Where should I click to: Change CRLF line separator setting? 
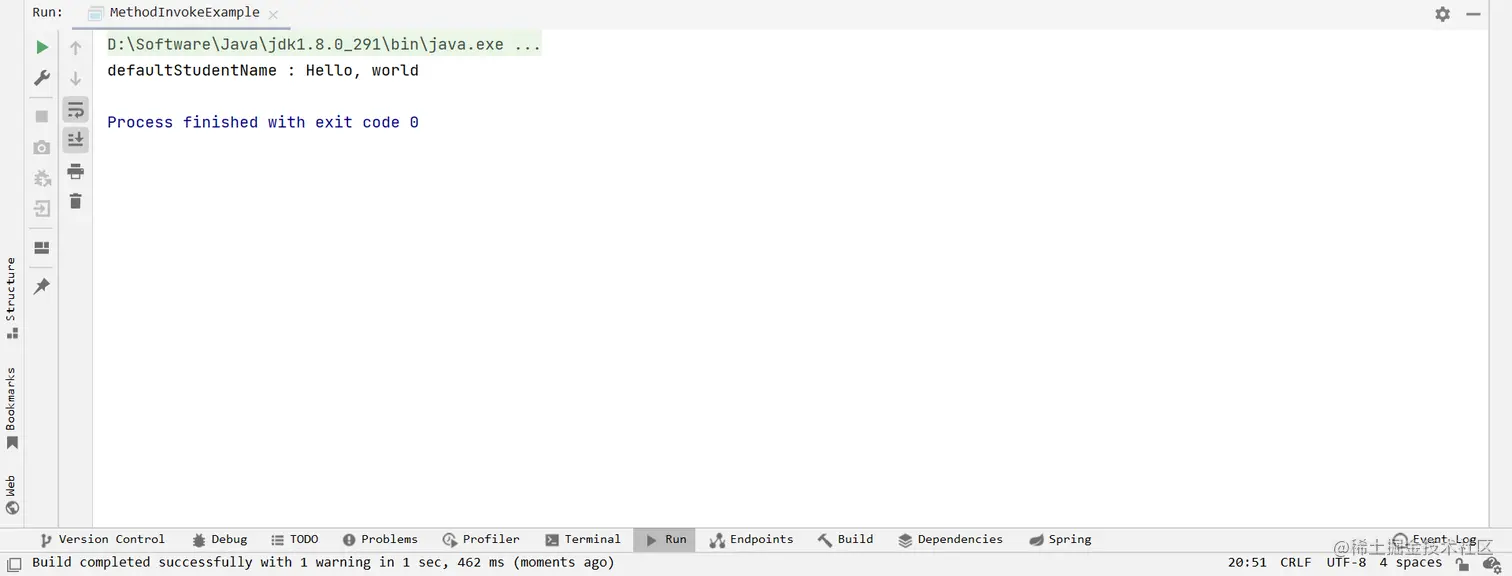coord(1296,563)
